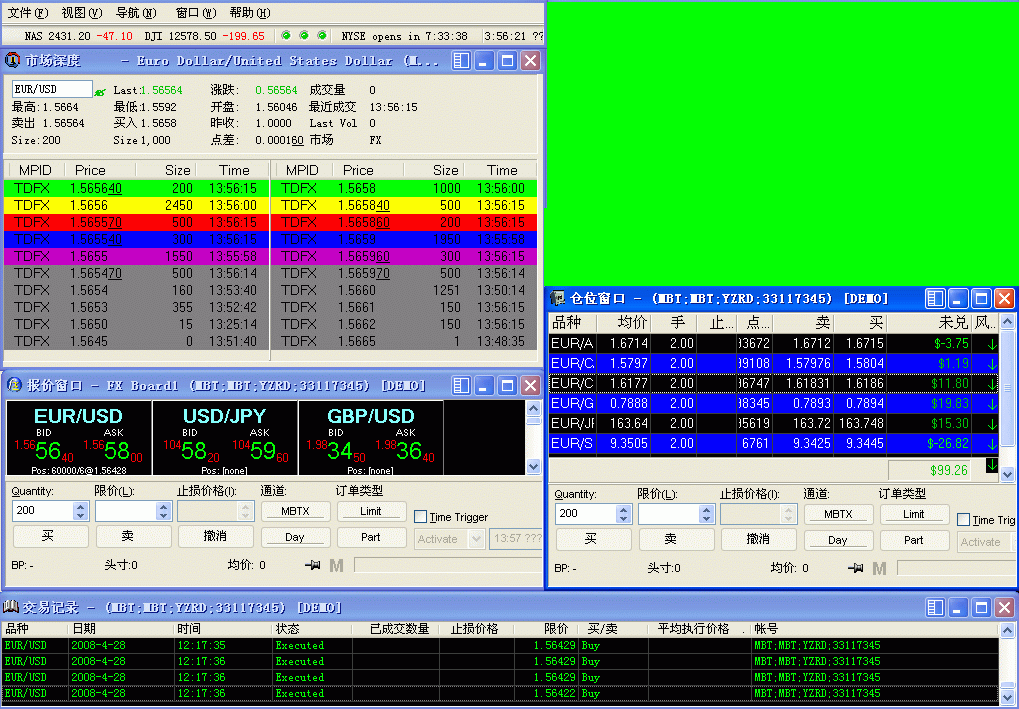Image resolution: width=1019 pixels, height=709 pixels.
Task: Click the scroll-up arrow of 仓位窗口 position list
Action: coord(1007,321)
